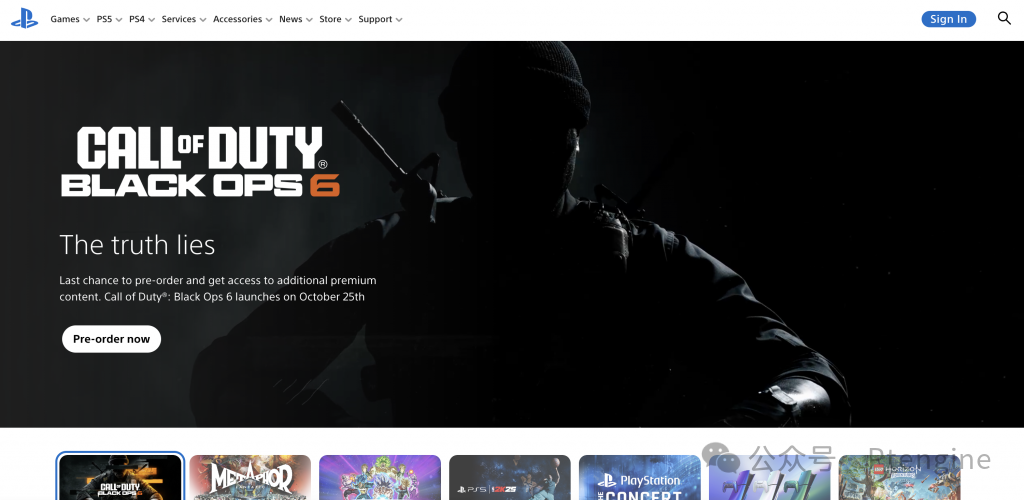Select the white PS5 consoles thumbnail
1024x500 pixels.
click(x=770, y=477)
